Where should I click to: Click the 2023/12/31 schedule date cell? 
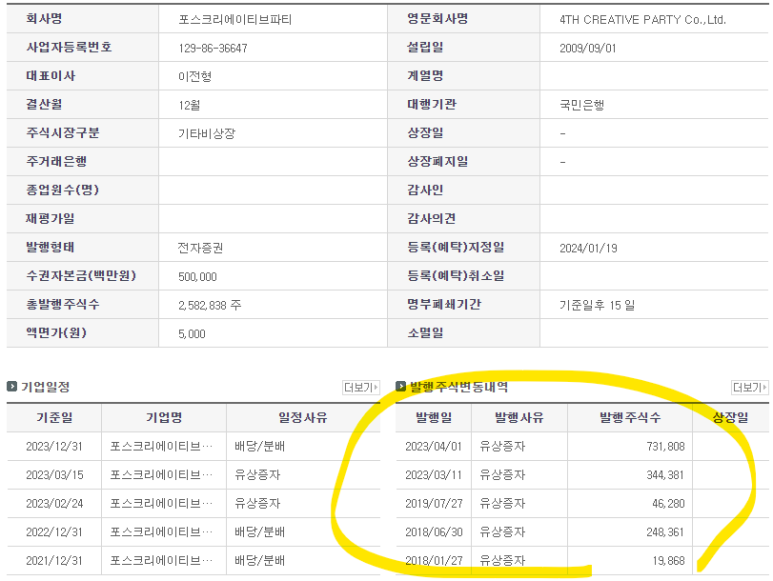point(54,446)
